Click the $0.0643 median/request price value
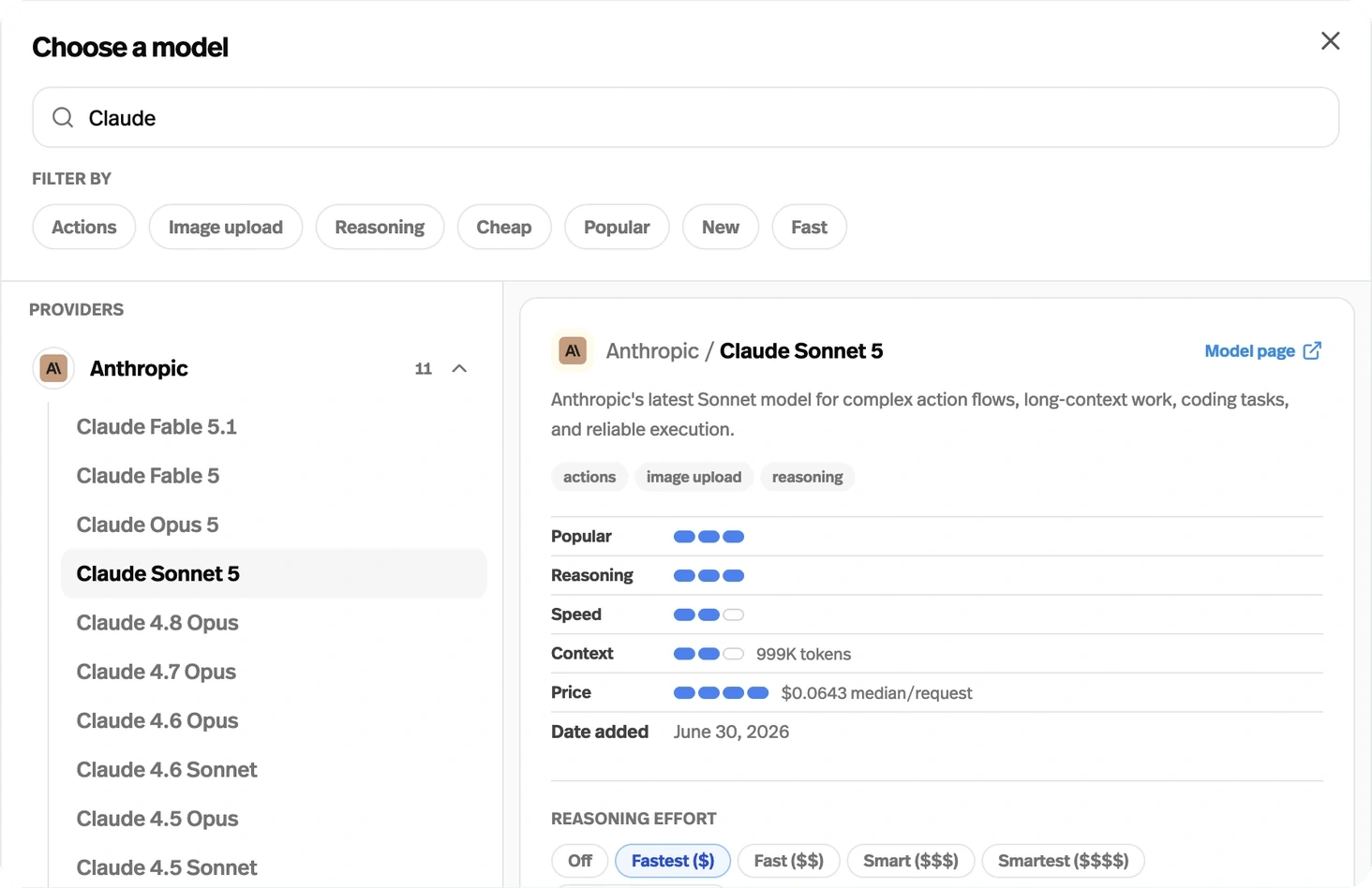 [x=876, y=693]
